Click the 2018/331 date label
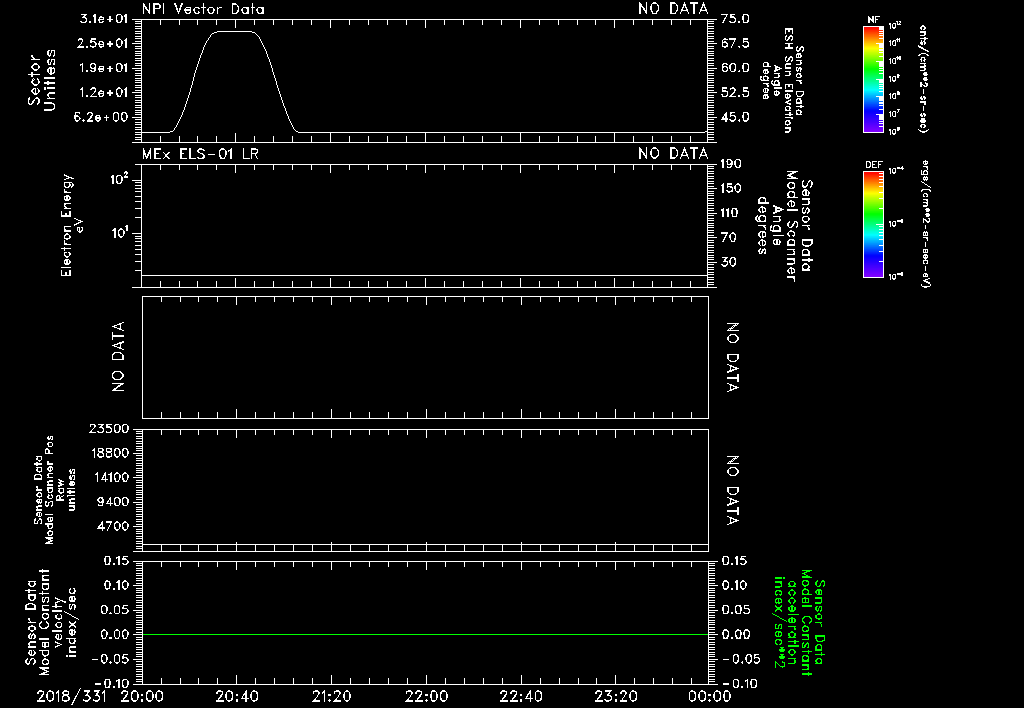This screenshot has width=1024, height=708. [73, 696]
